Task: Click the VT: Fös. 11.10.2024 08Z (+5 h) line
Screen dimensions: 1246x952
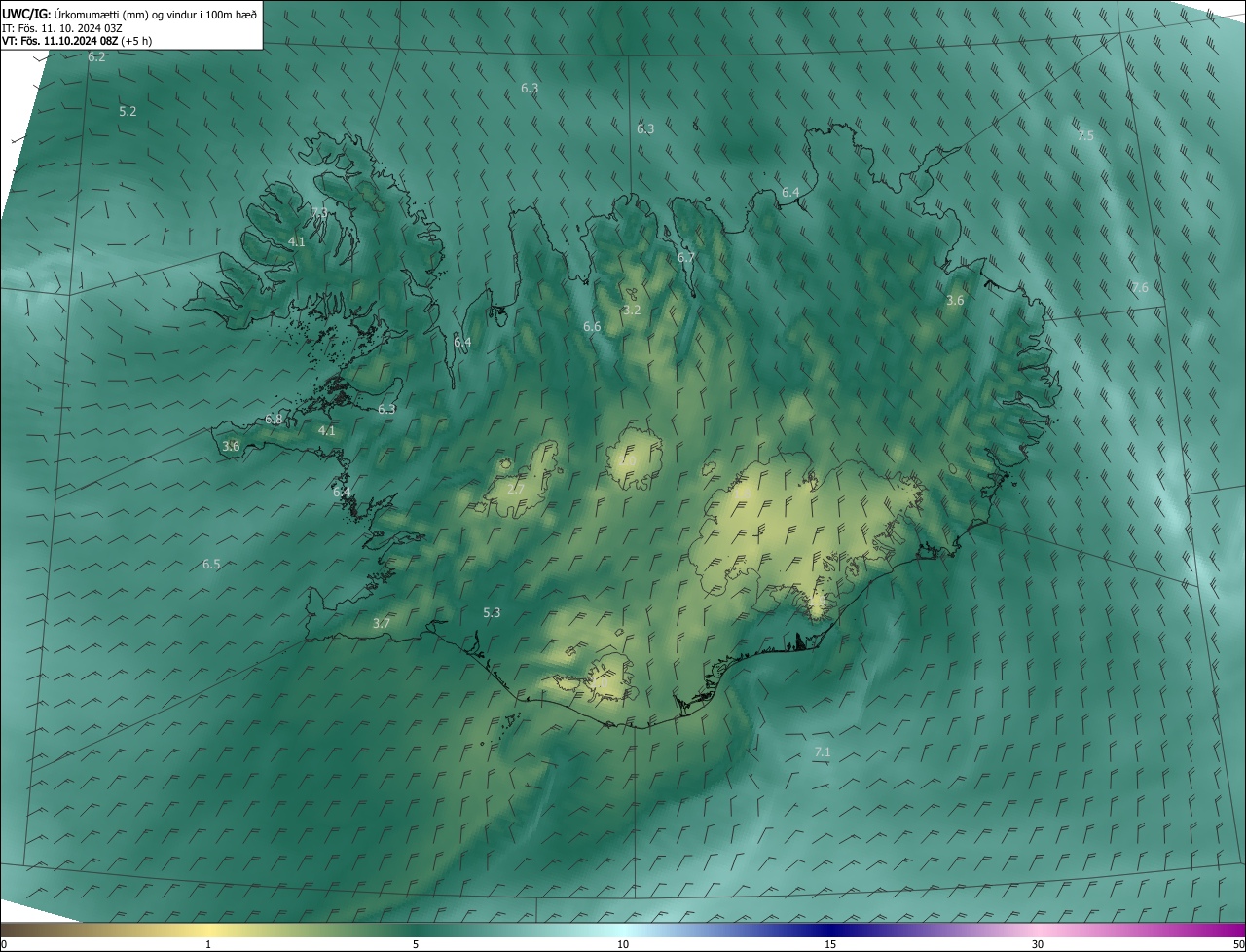Action: tap(77, 41)
